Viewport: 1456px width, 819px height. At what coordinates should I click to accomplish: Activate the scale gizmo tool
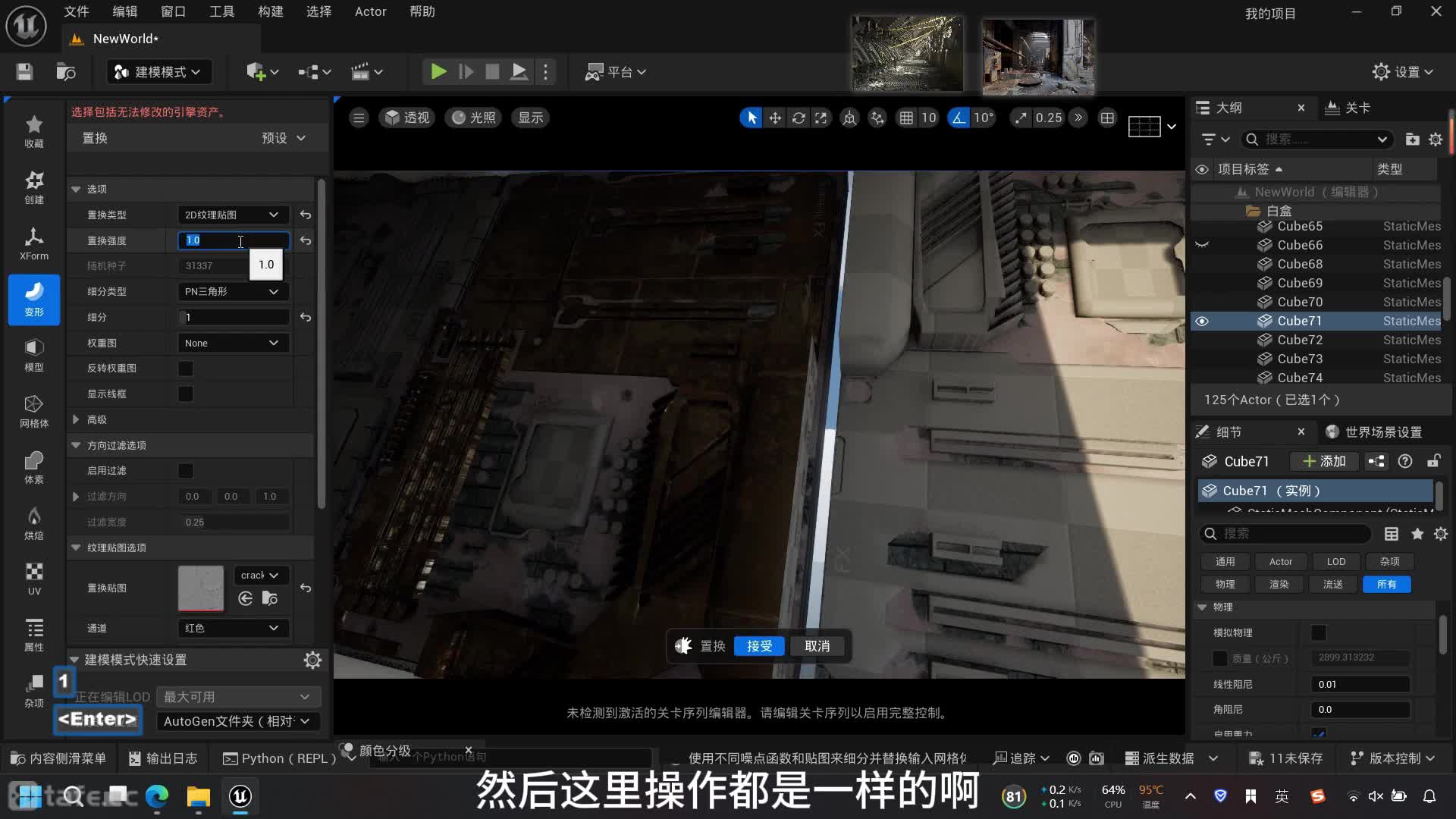click(821, 118)
